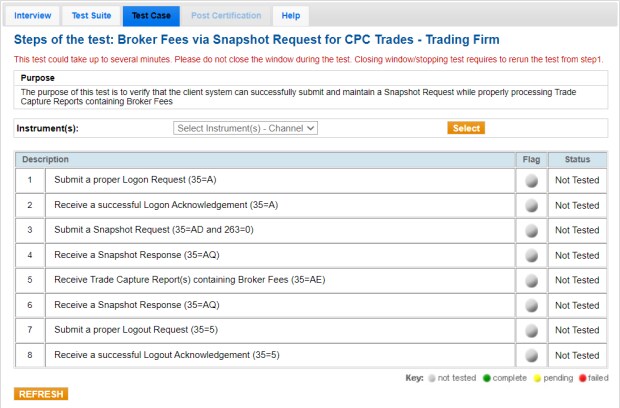Select the Test Case tab
Screen dimensions: 620x408
[151, 16]
